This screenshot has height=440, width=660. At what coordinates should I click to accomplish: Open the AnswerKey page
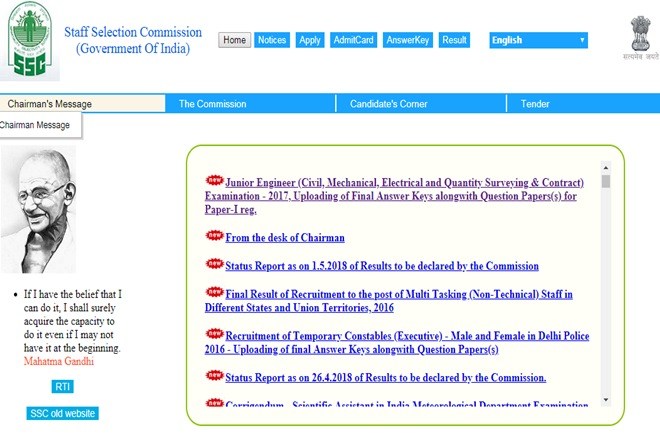(x=407, y=40)
